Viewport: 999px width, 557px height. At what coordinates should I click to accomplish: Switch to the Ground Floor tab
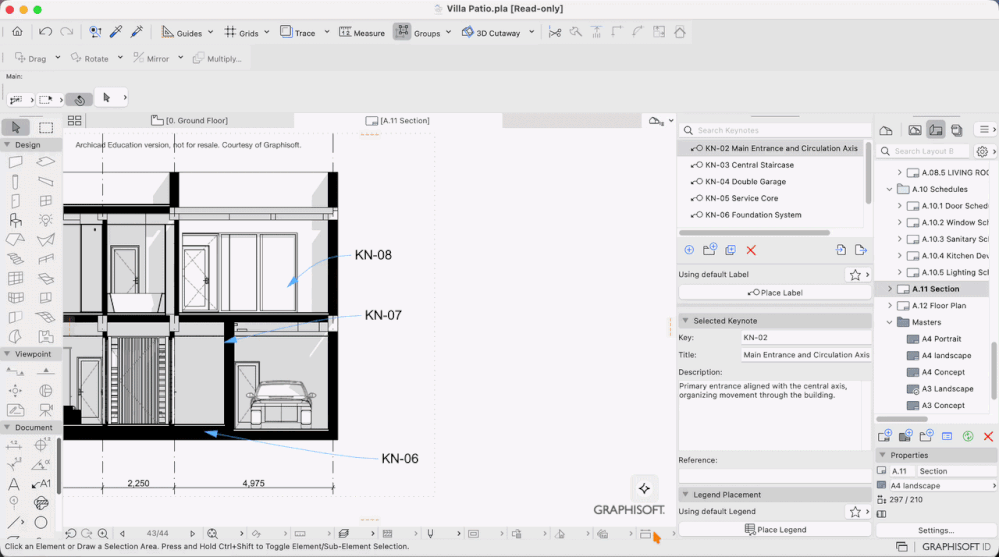(189, 120)
